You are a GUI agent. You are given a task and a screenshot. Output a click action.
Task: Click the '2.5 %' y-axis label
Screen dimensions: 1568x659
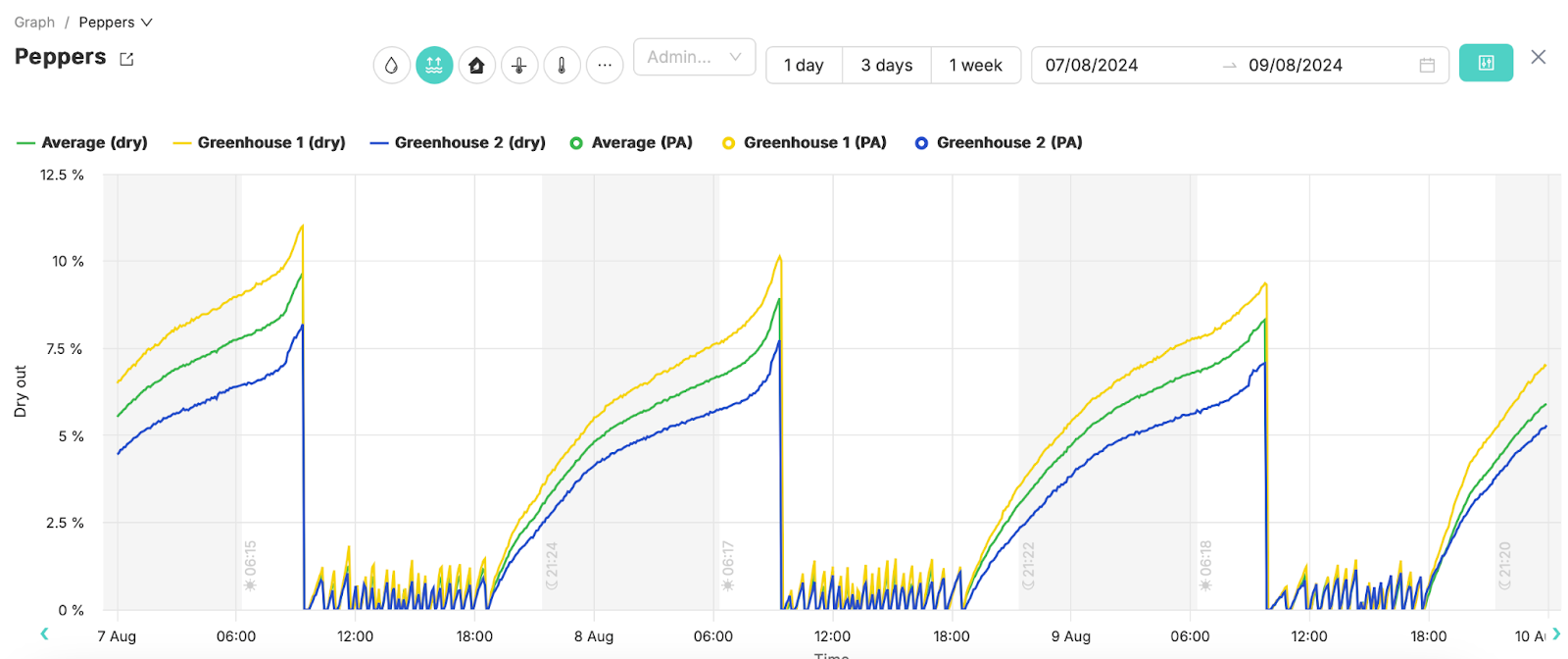[x=65, y=523]
